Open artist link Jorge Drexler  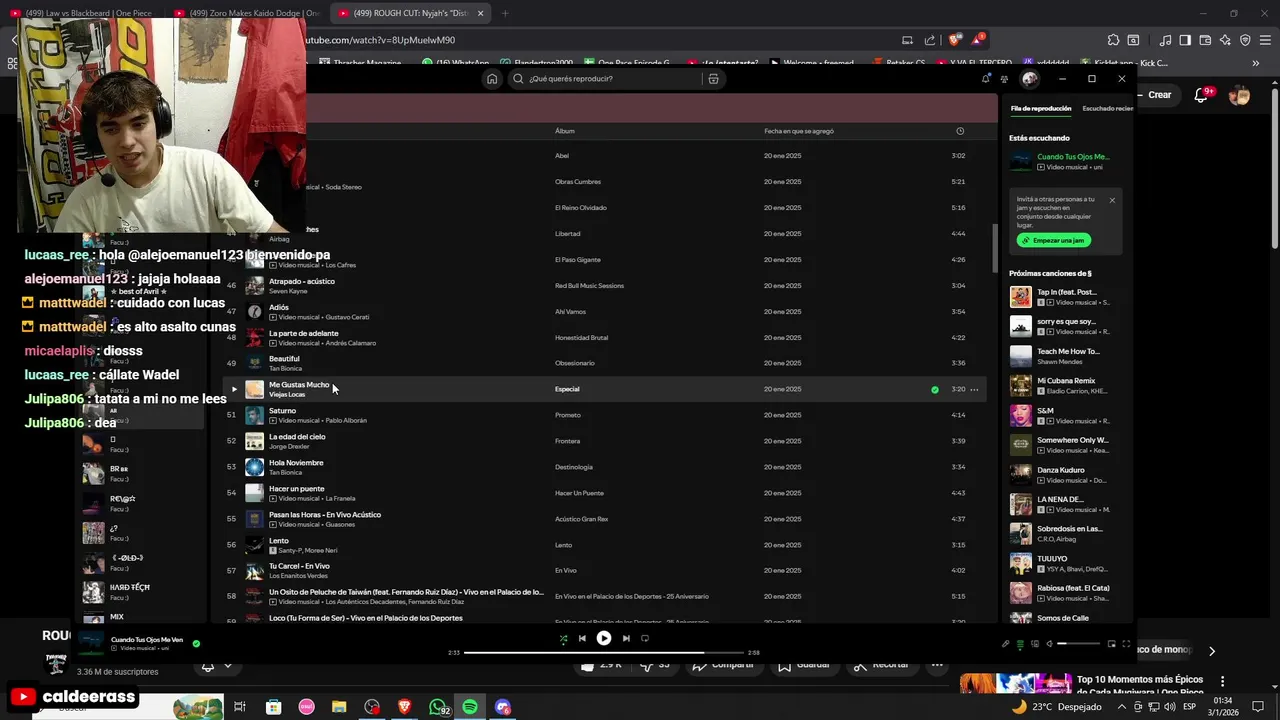pos(287,446)
